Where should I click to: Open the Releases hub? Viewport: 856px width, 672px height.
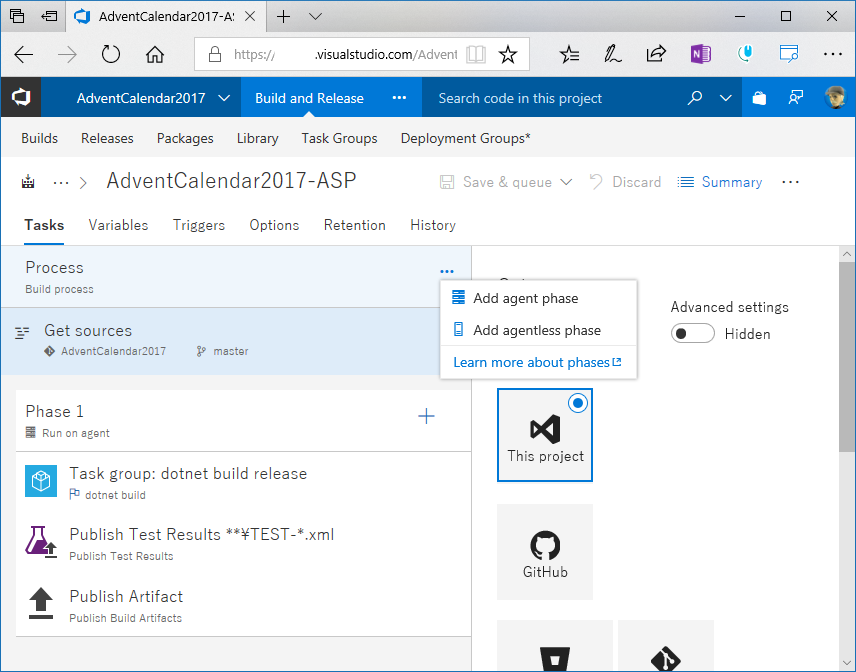[107, 138]
